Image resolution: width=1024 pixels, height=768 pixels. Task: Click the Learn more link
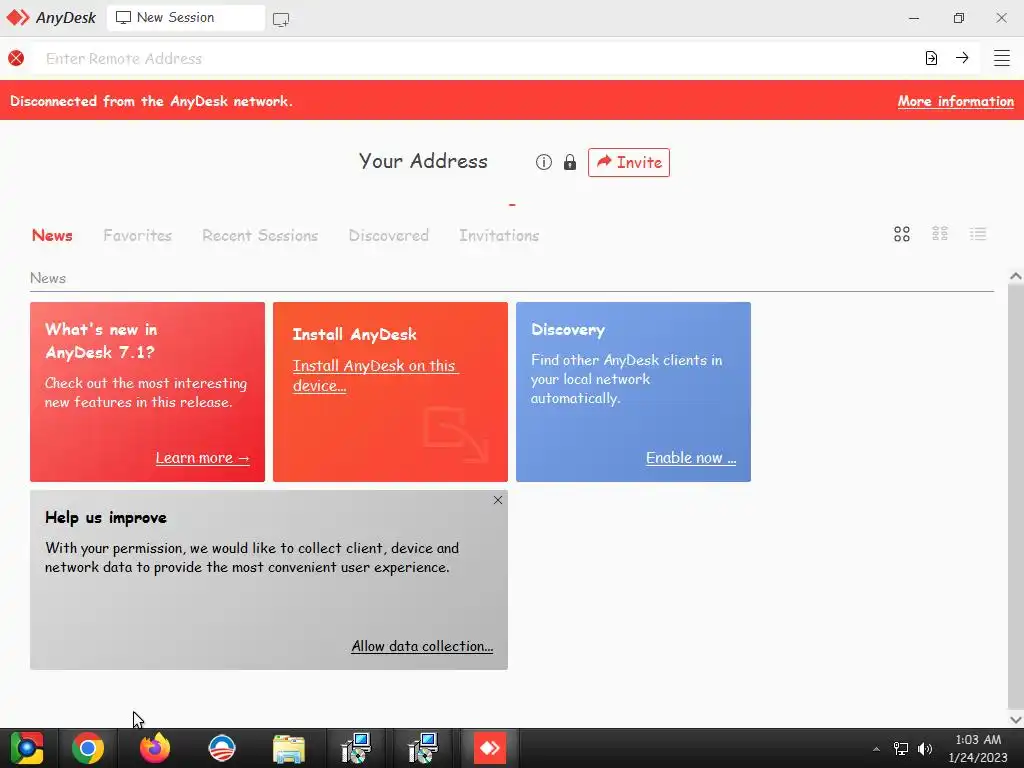pyautogui.click(x=202, y=458)
